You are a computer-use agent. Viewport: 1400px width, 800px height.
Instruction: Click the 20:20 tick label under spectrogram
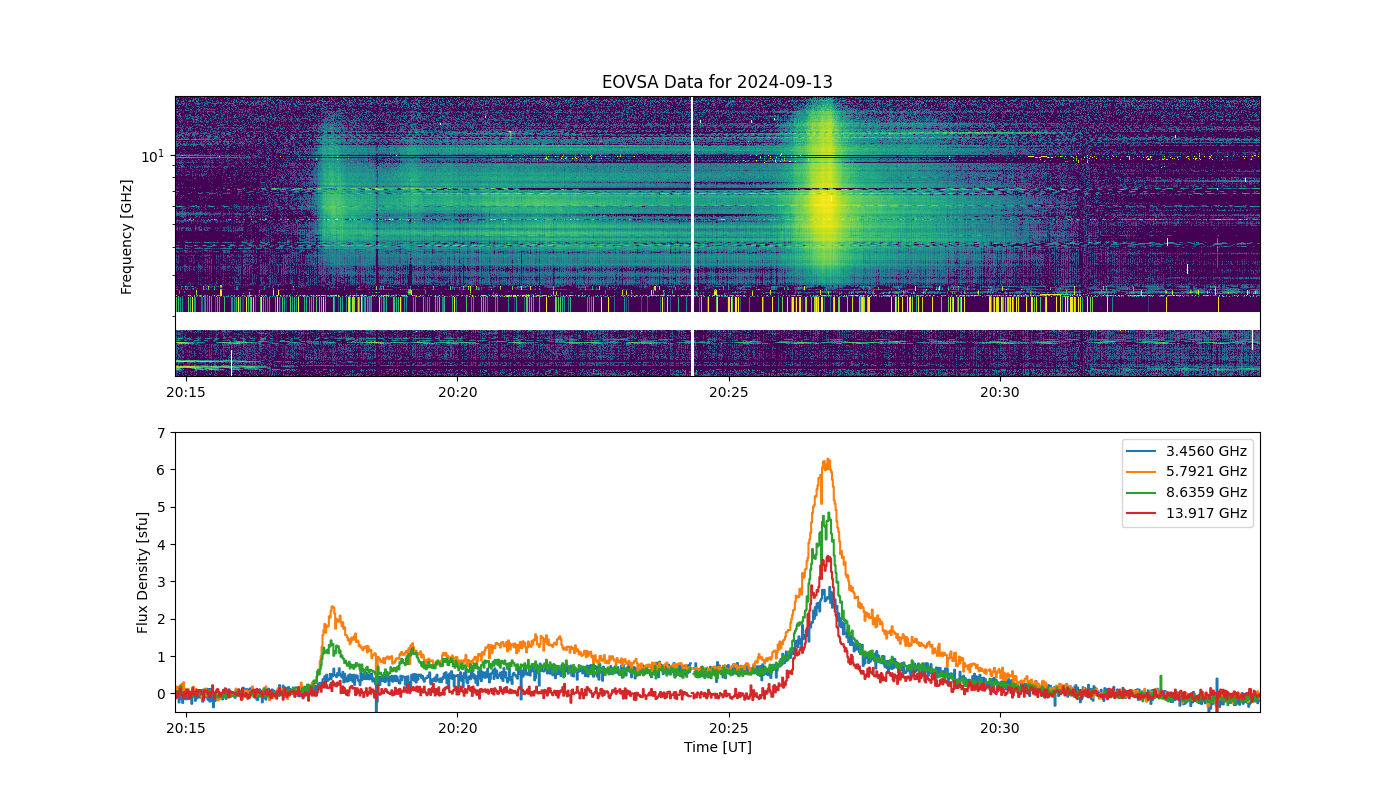coord(457,392)
